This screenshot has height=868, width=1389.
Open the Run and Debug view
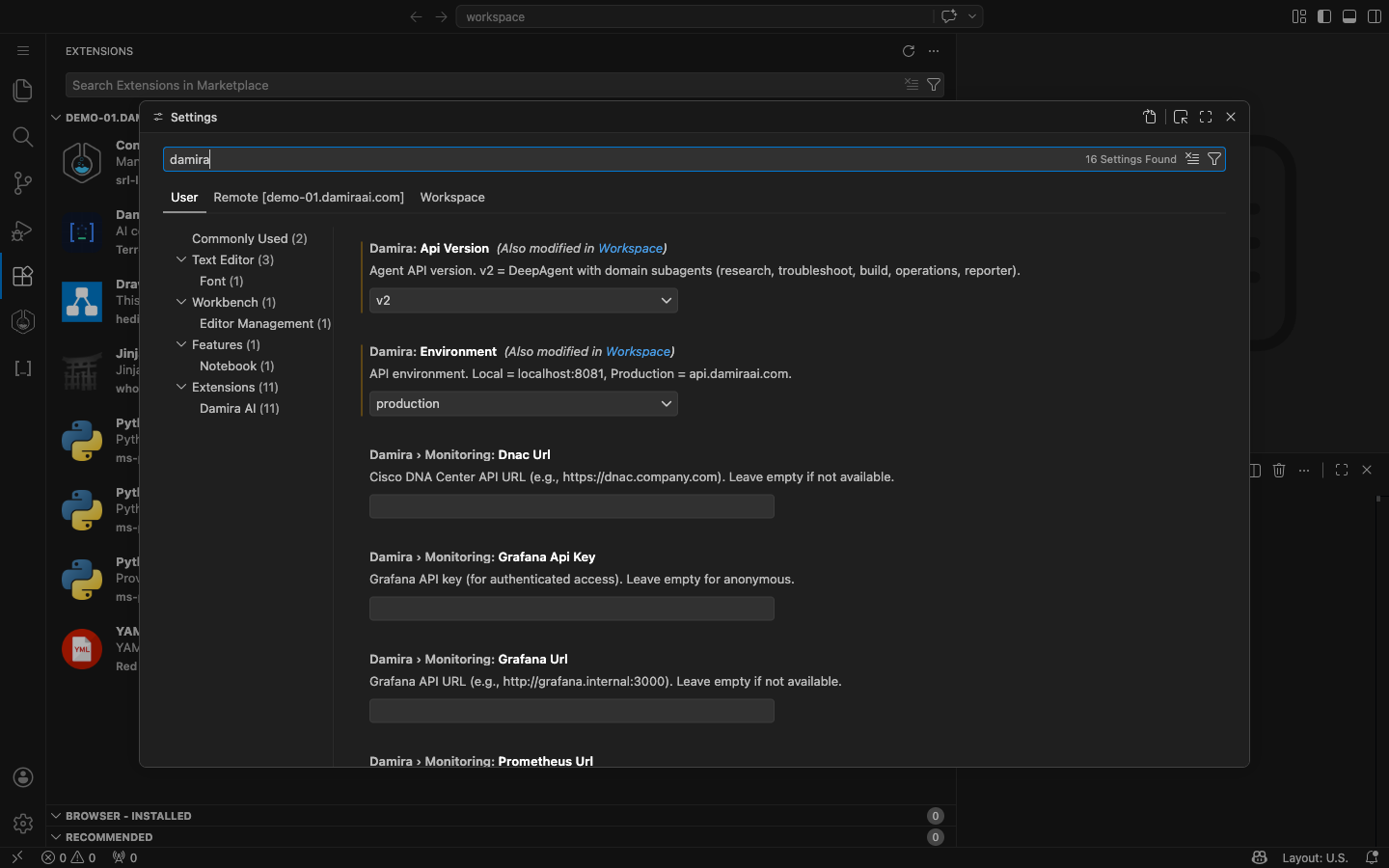tap(23, 230)
